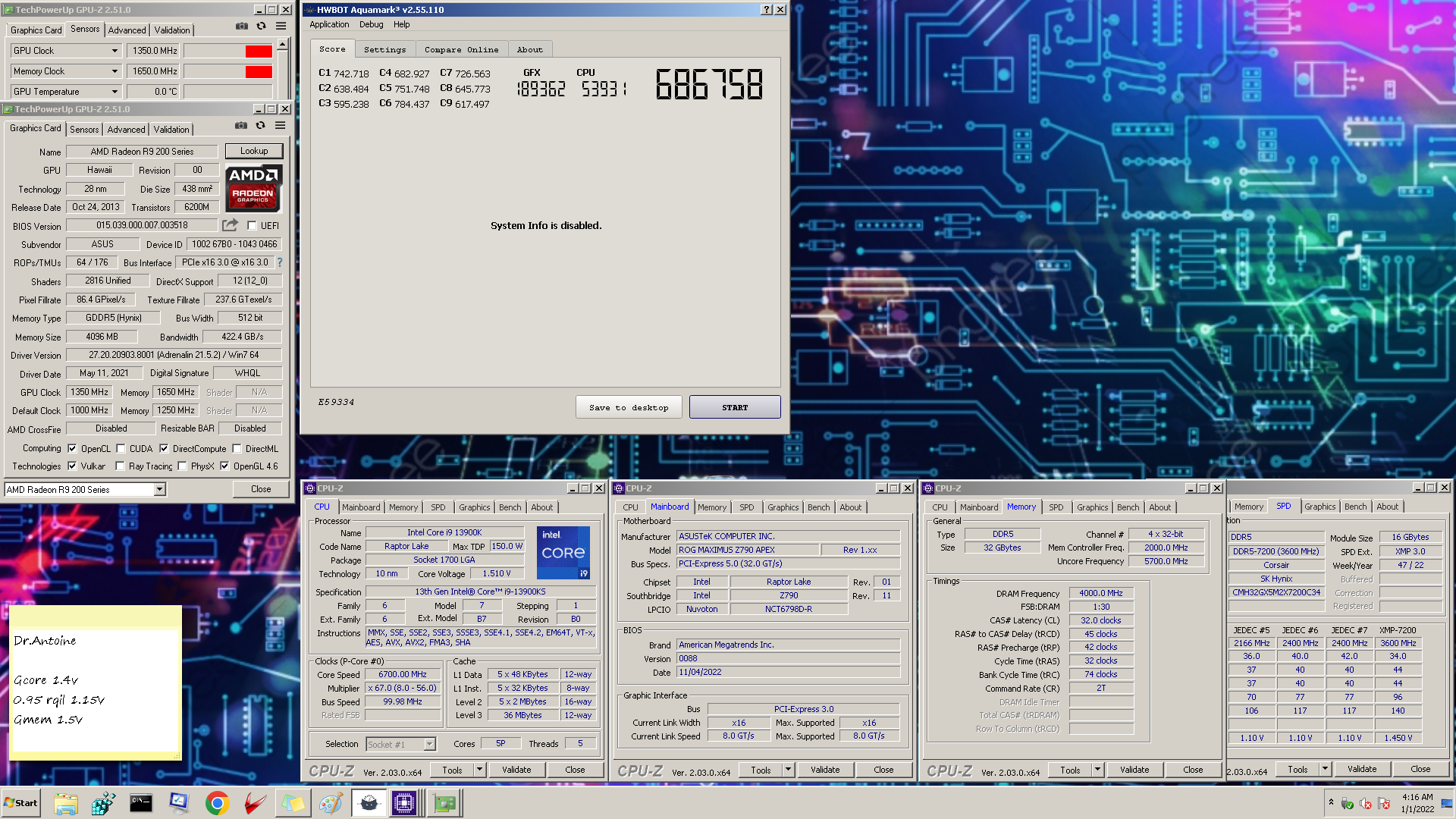
Task: Click the red wing icon on the taskbar
Action: point(255,803)
